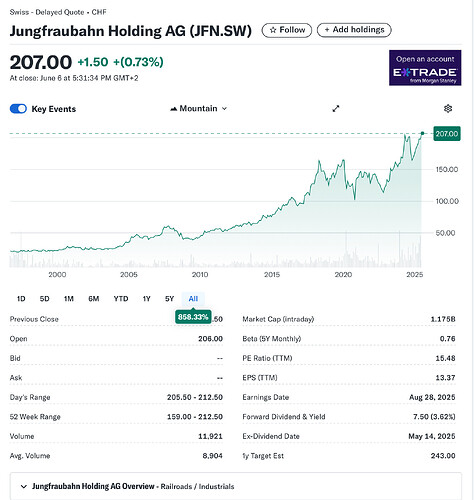Click the expand chart fullscreen icon
The width and height of the screenshot is (474, 500).
pyautogui.click(x=336, y=108)
